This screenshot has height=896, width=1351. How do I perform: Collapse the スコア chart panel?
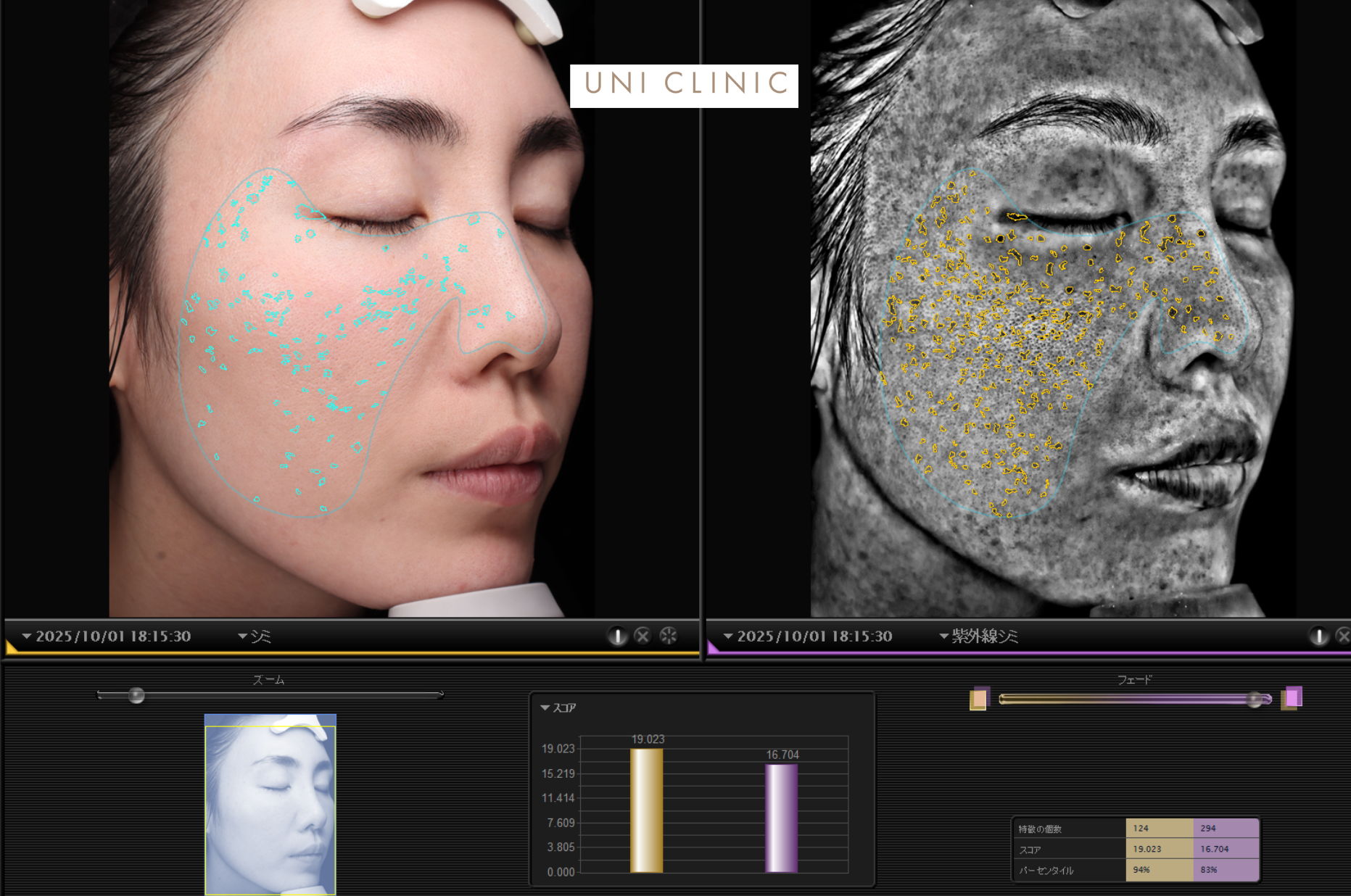(545, 708)
